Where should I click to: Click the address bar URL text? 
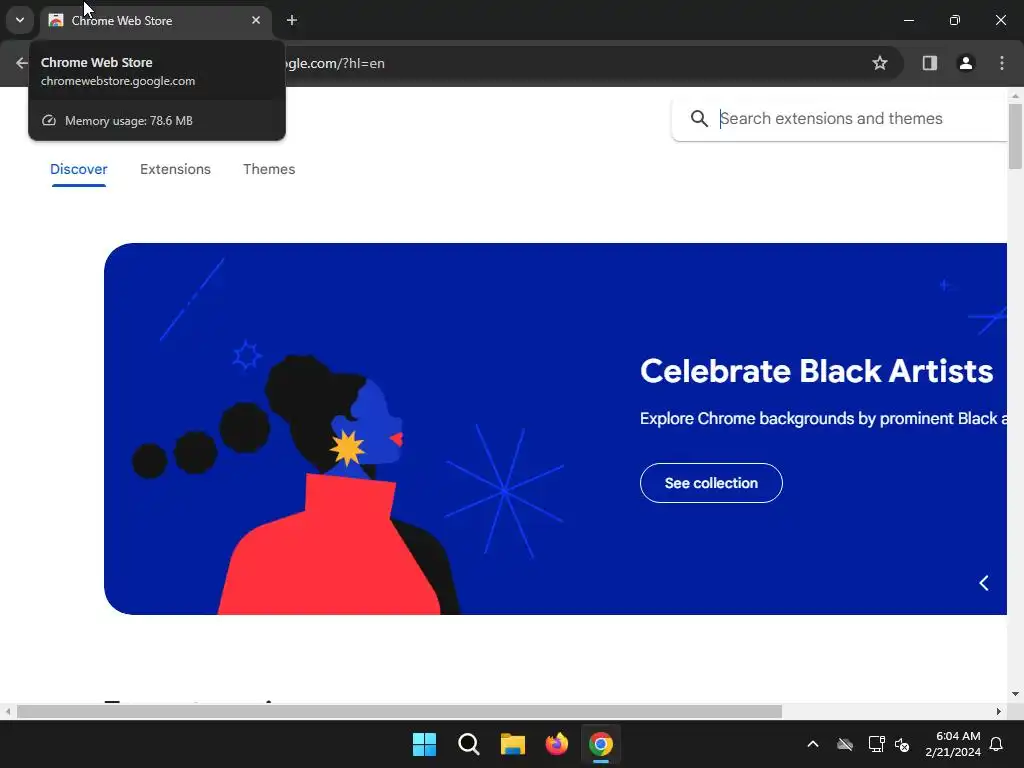tap(335, 63)
